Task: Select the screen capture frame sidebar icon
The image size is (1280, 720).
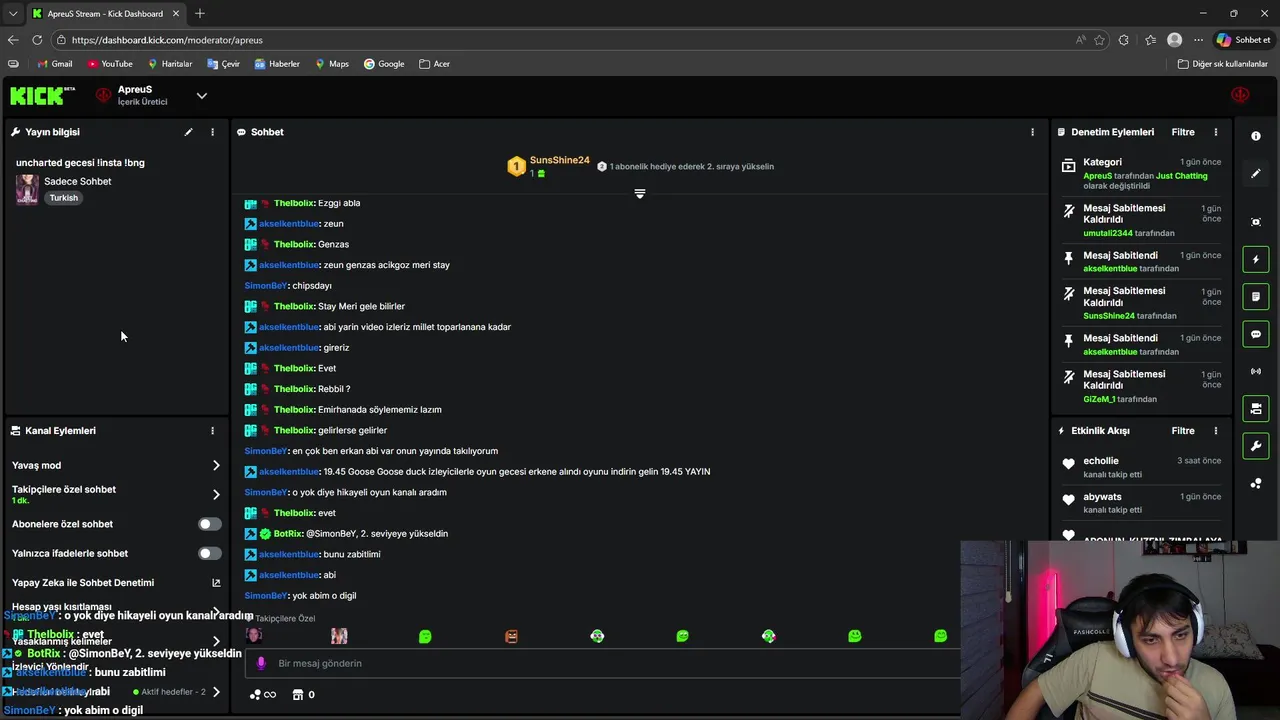Action: click(x=1256, y=222)
